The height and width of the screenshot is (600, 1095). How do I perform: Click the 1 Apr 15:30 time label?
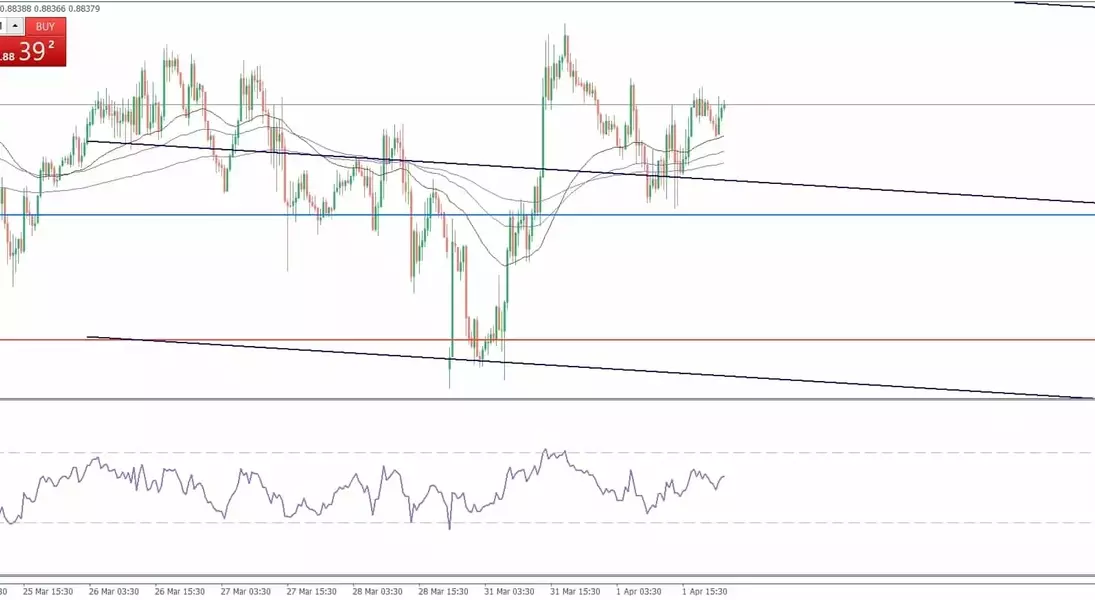tap(705, 592)
